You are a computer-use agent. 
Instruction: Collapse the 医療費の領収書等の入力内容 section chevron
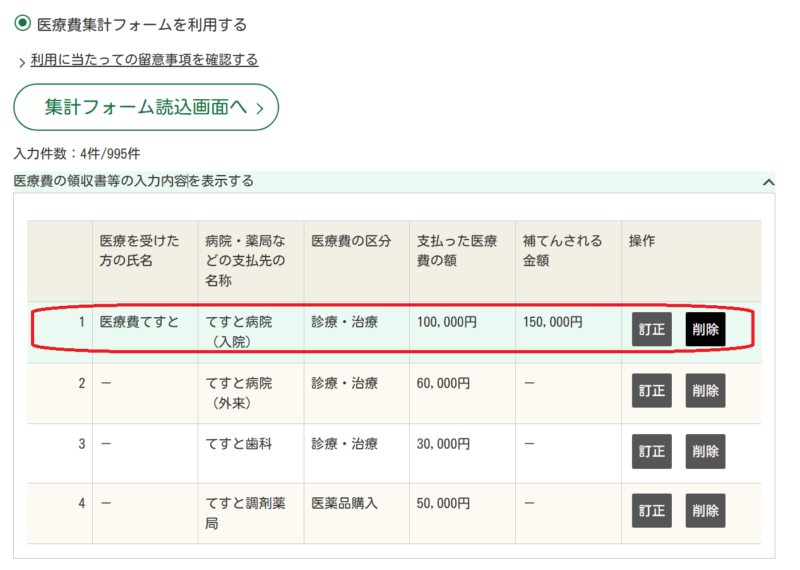pyautogui.click(x=768, y=182)
